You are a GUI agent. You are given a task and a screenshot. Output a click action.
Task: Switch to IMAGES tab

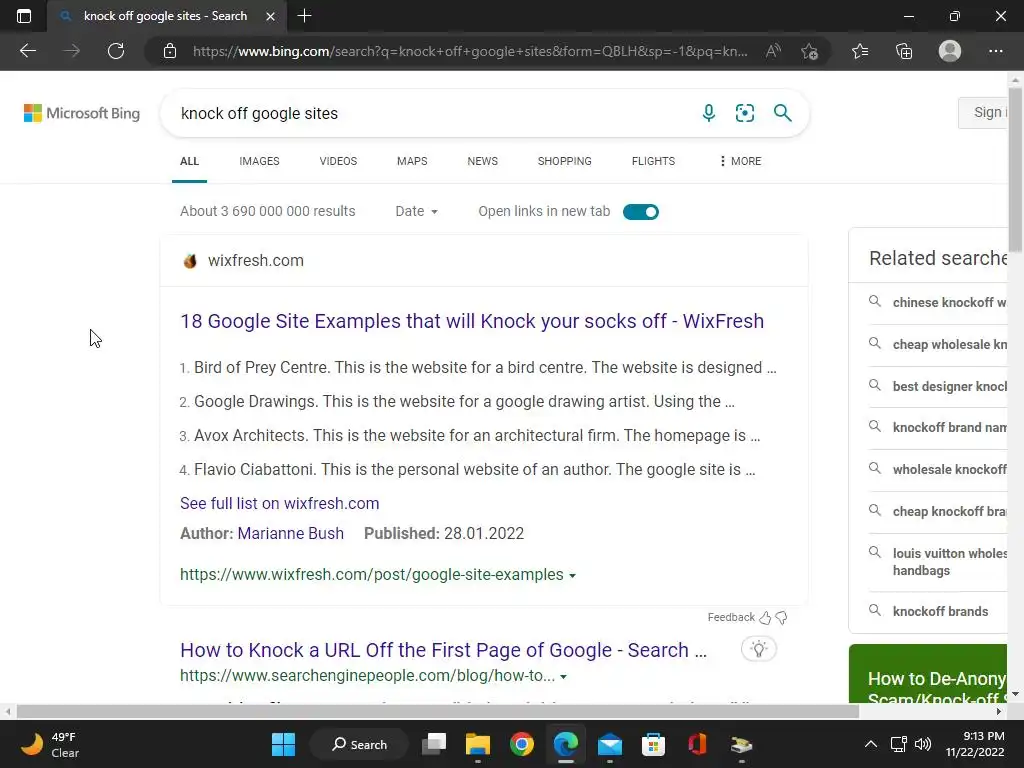click(x=259, y=161)
